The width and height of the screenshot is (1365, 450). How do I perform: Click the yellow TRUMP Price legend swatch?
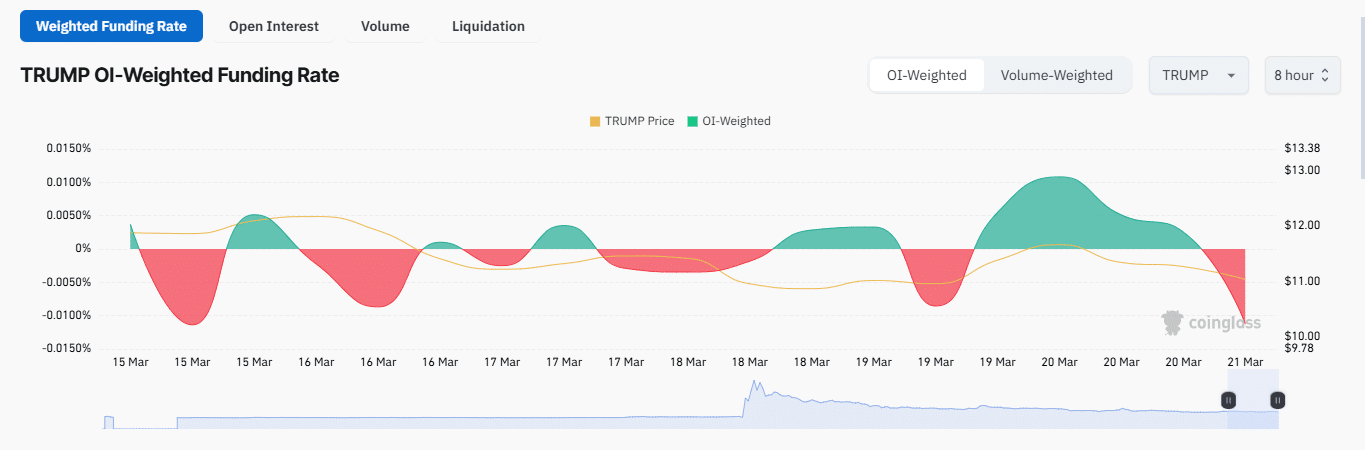[x=595, y=121]
